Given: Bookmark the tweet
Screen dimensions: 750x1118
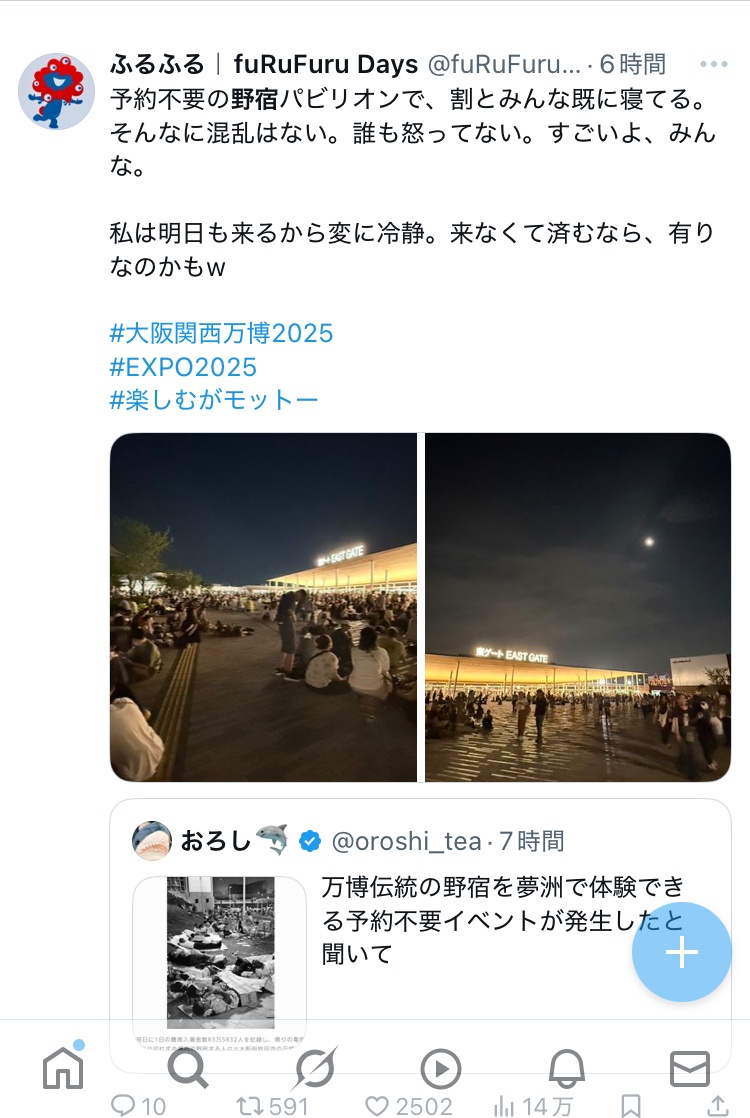Looking at the screenshot, I should [630, 1106].
